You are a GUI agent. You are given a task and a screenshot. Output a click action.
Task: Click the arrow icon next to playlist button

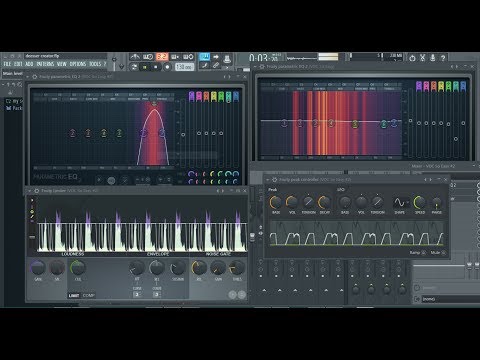[216, 57]
